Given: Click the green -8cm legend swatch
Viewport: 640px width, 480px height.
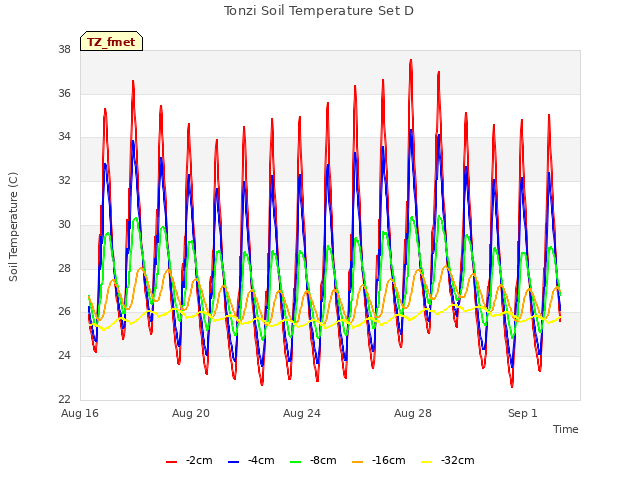Looking at the screenshot, I should 296,462.
